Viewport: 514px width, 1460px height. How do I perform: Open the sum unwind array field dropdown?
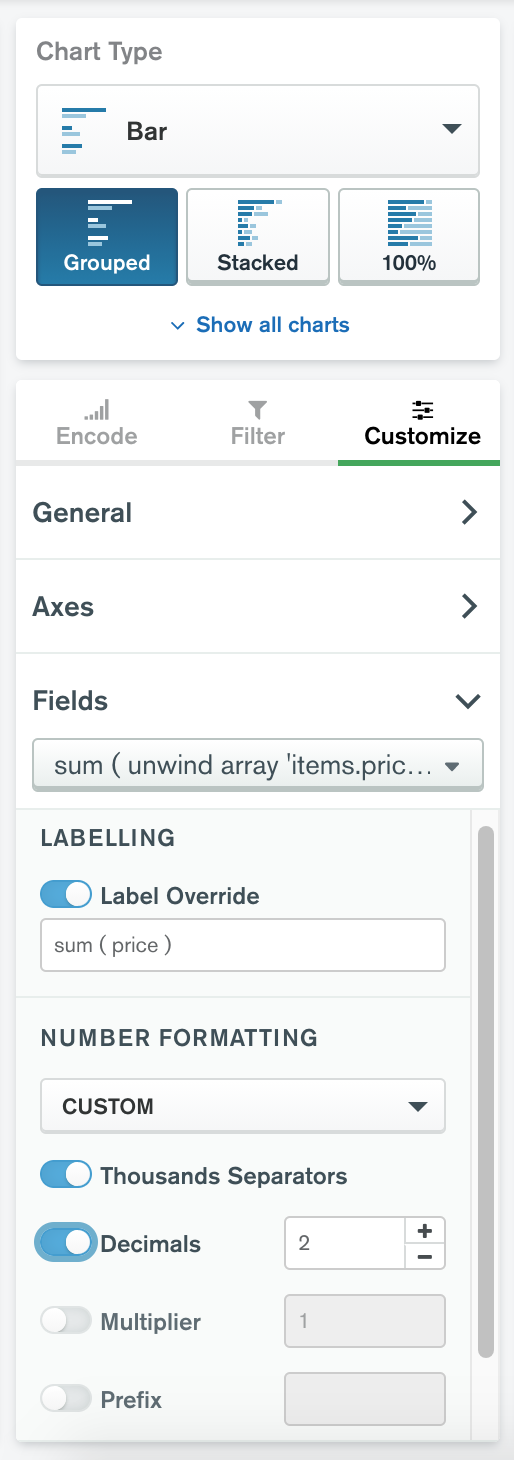[258, 766]
